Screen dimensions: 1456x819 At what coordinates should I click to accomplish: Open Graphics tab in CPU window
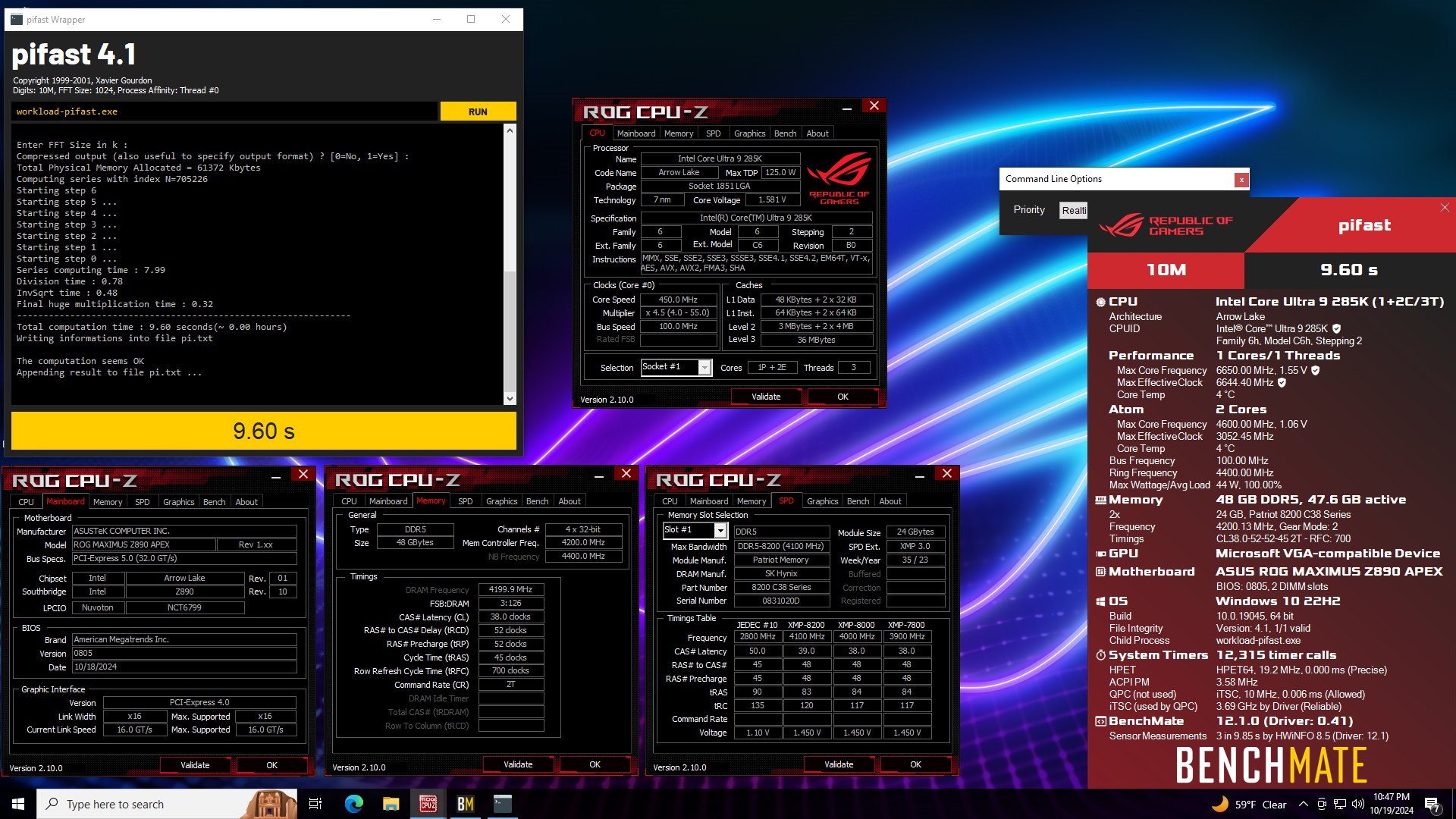[749, 133]
